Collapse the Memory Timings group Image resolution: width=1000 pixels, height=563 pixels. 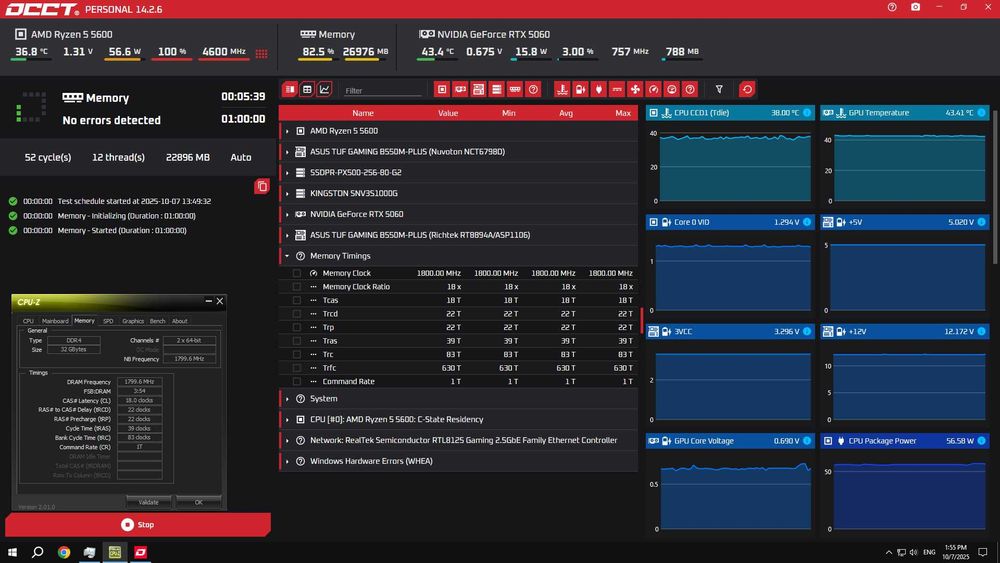pyautogui.click(x=287, y=256)
